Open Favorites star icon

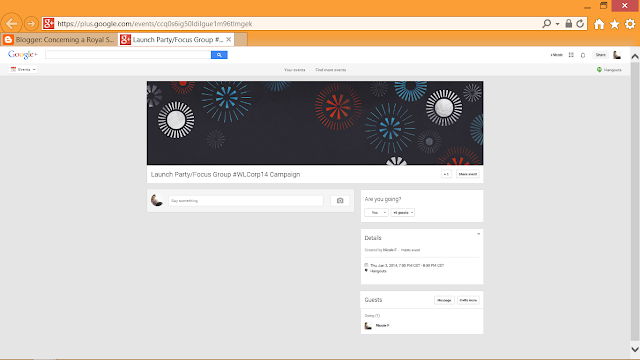tap(614, 24)
